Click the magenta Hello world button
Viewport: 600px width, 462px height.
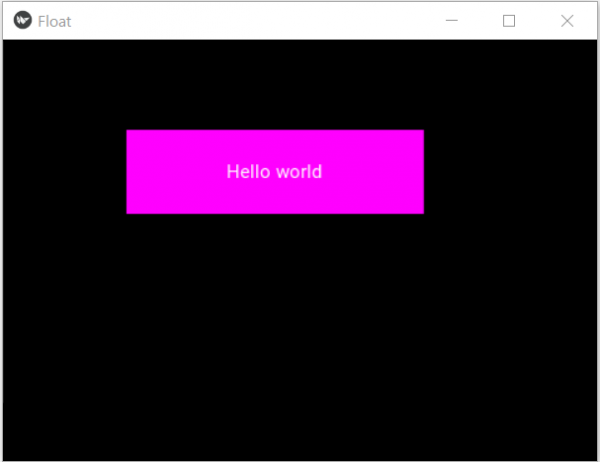[275, 172]
